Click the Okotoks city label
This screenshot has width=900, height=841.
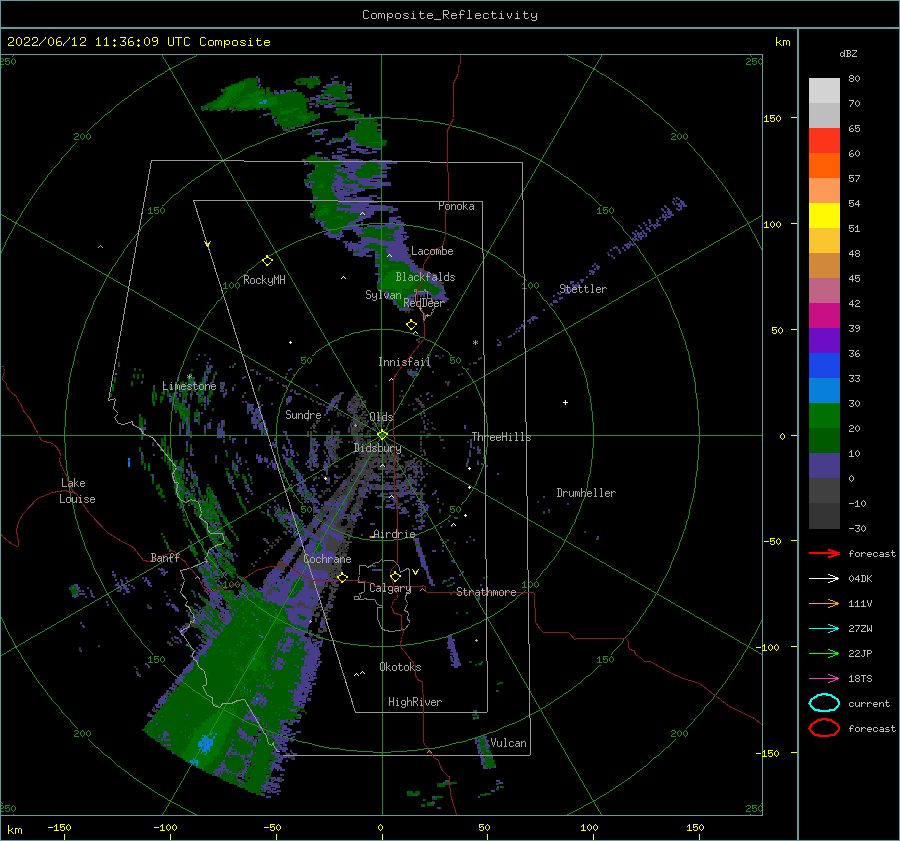400,667
